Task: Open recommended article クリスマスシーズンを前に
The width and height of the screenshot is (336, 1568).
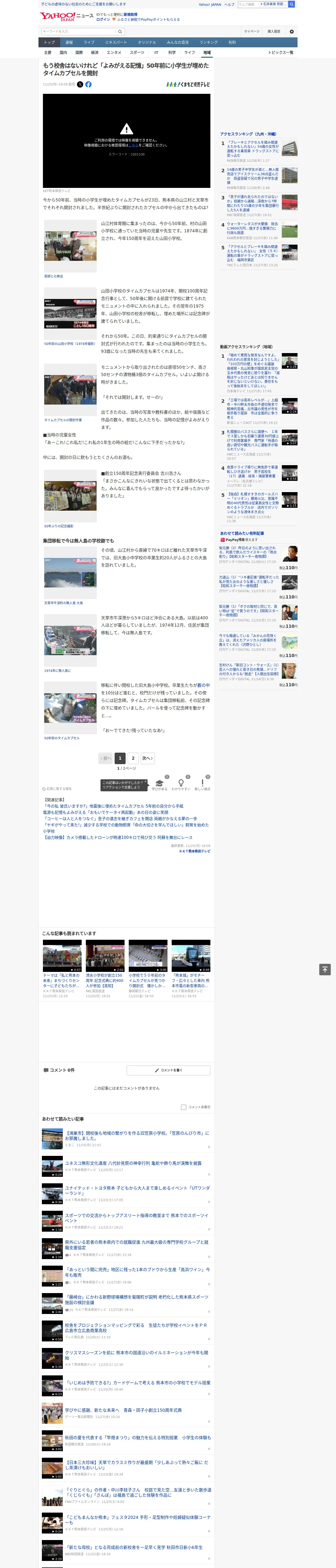Action: 137,1355
